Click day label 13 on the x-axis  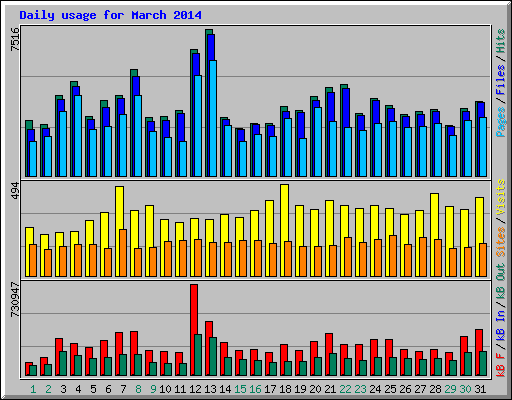pyautogui.click(x=210, y=389)
